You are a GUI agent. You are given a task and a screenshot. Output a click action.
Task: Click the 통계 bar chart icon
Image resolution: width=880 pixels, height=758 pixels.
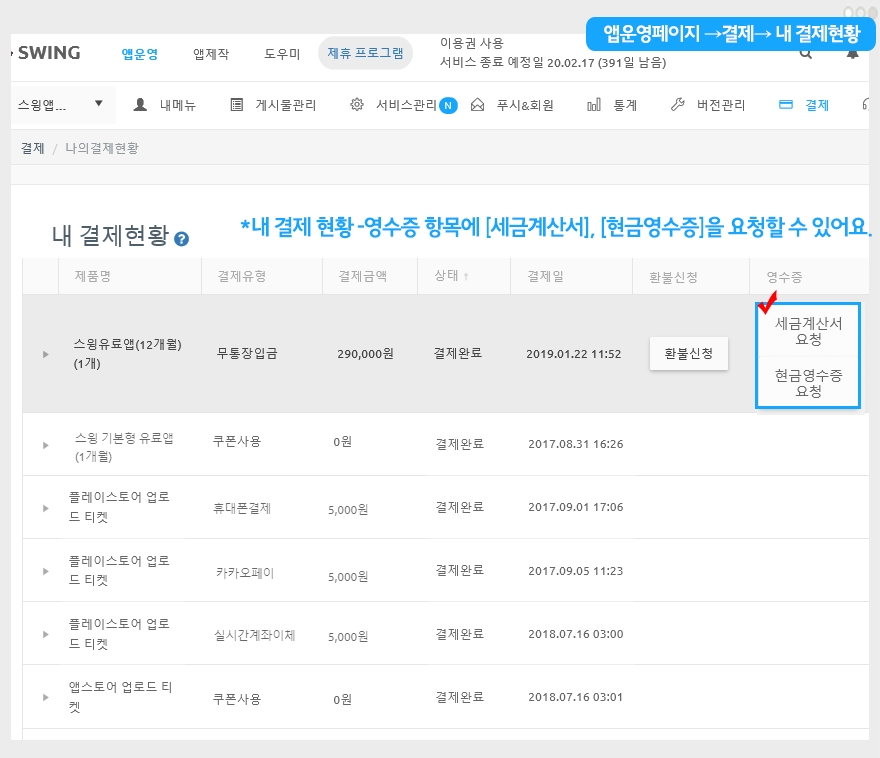(594, 104)
